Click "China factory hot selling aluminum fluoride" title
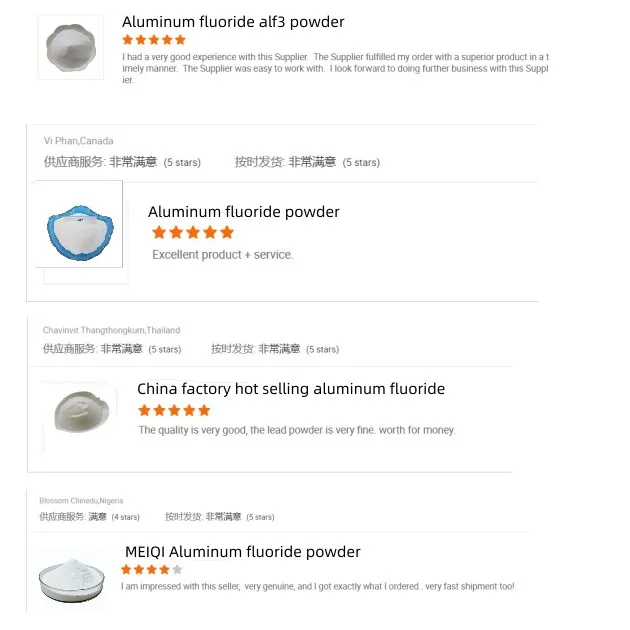The height and width of the screenshot is (630, 630). [291, 389]
